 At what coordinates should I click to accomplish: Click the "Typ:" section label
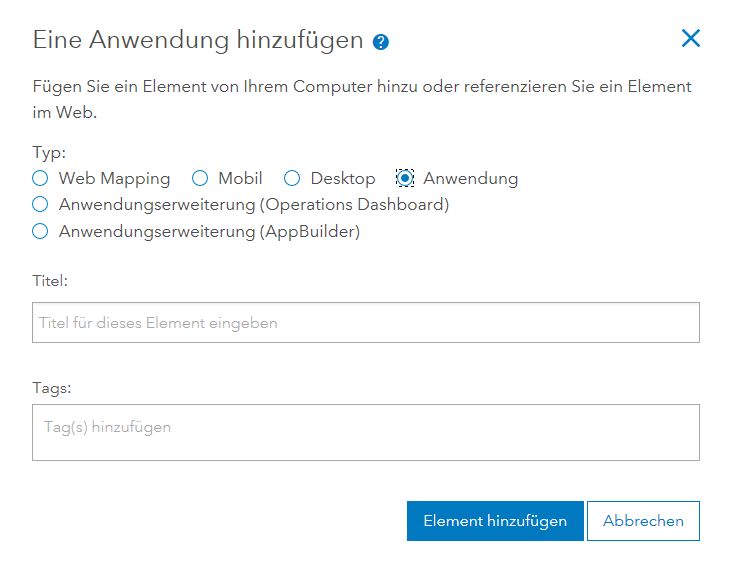coord(49,153)
